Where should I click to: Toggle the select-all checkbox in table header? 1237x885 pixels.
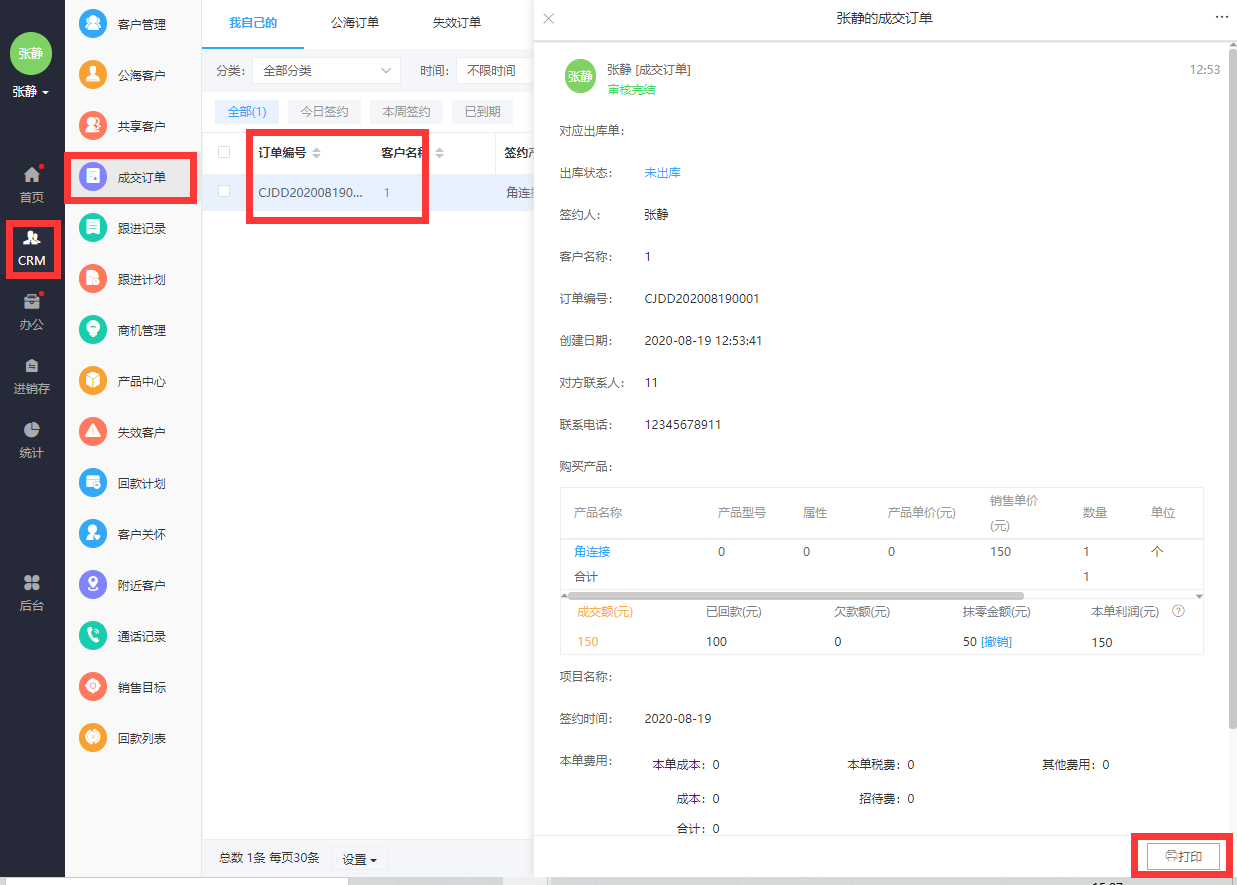pyautogui.click(x=224, y=152)
